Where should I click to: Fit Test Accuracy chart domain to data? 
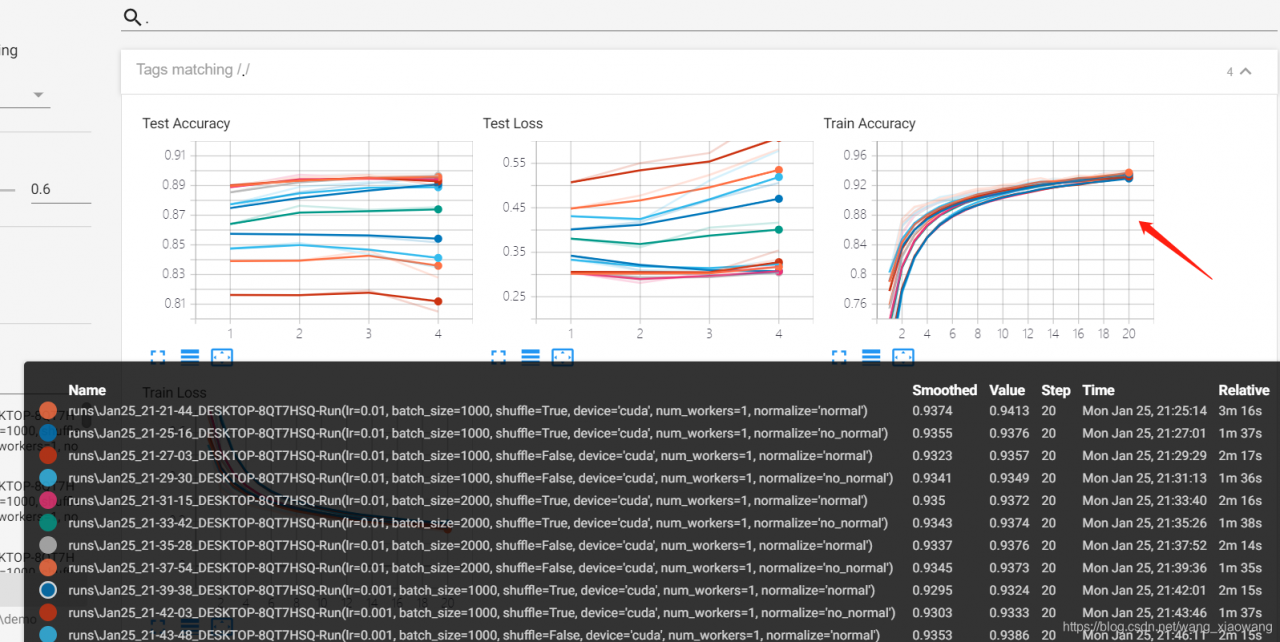tap(222, 356)
